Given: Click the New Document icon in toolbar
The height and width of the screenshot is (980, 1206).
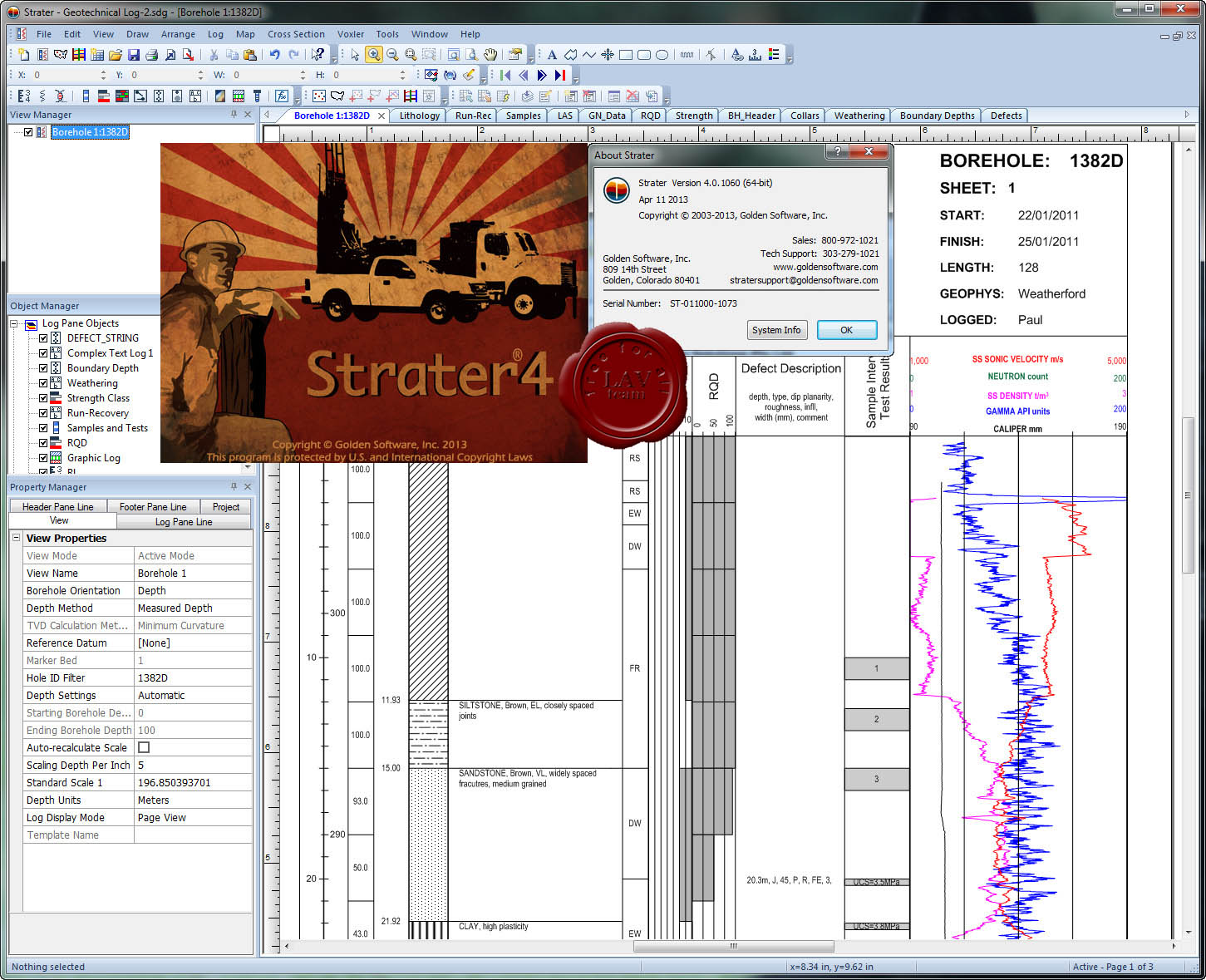Looking at the screenshot, I should tap(24, 55).
